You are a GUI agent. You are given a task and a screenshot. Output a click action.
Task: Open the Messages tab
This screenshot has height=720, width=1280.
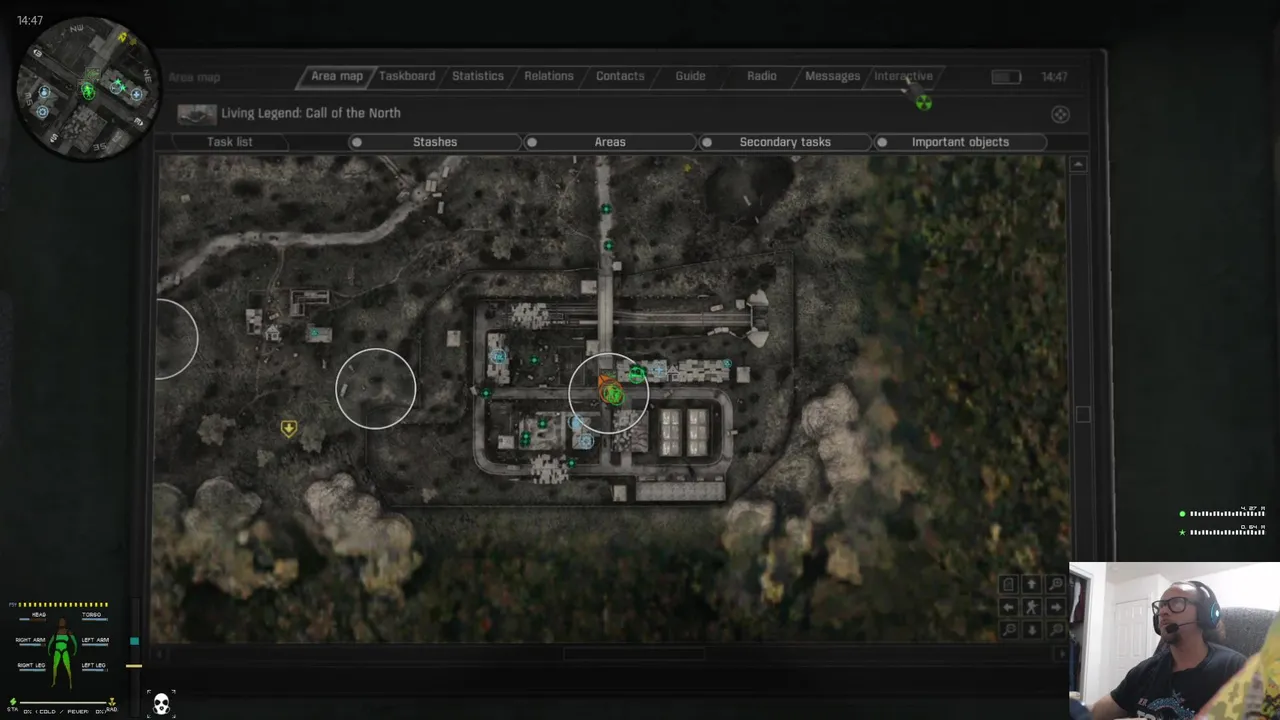pos(832,76)
